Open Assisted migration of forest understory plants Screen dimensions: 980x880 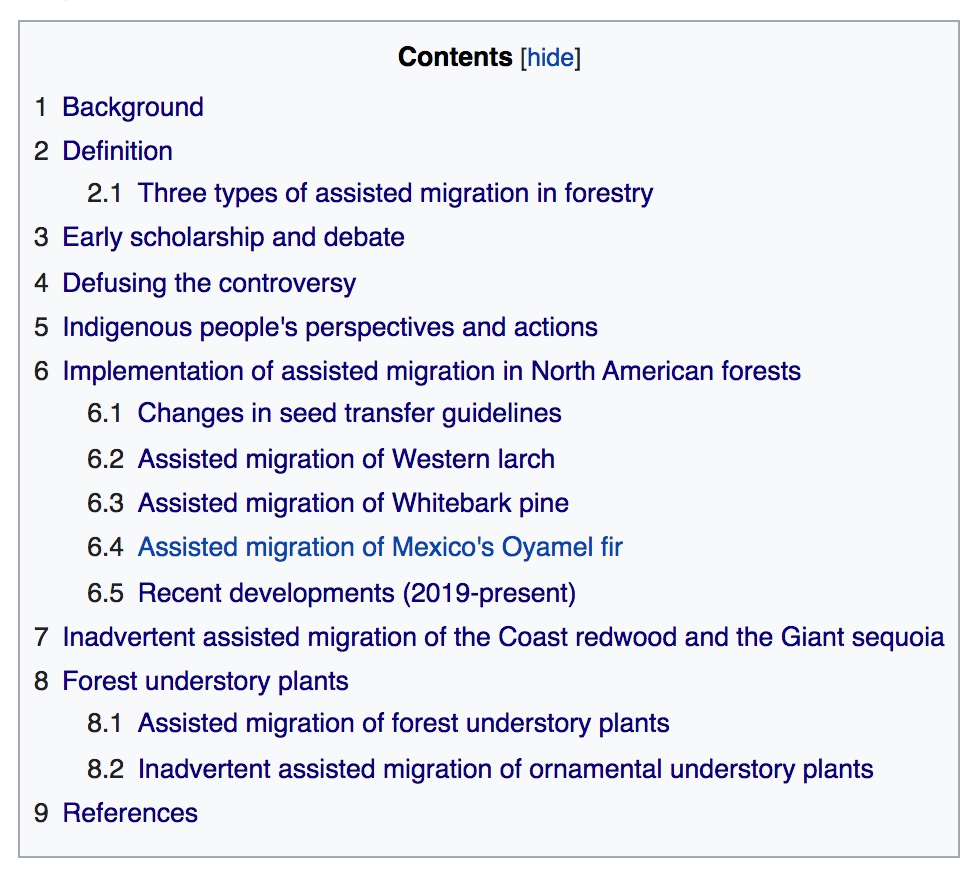[x=403, y=723]
